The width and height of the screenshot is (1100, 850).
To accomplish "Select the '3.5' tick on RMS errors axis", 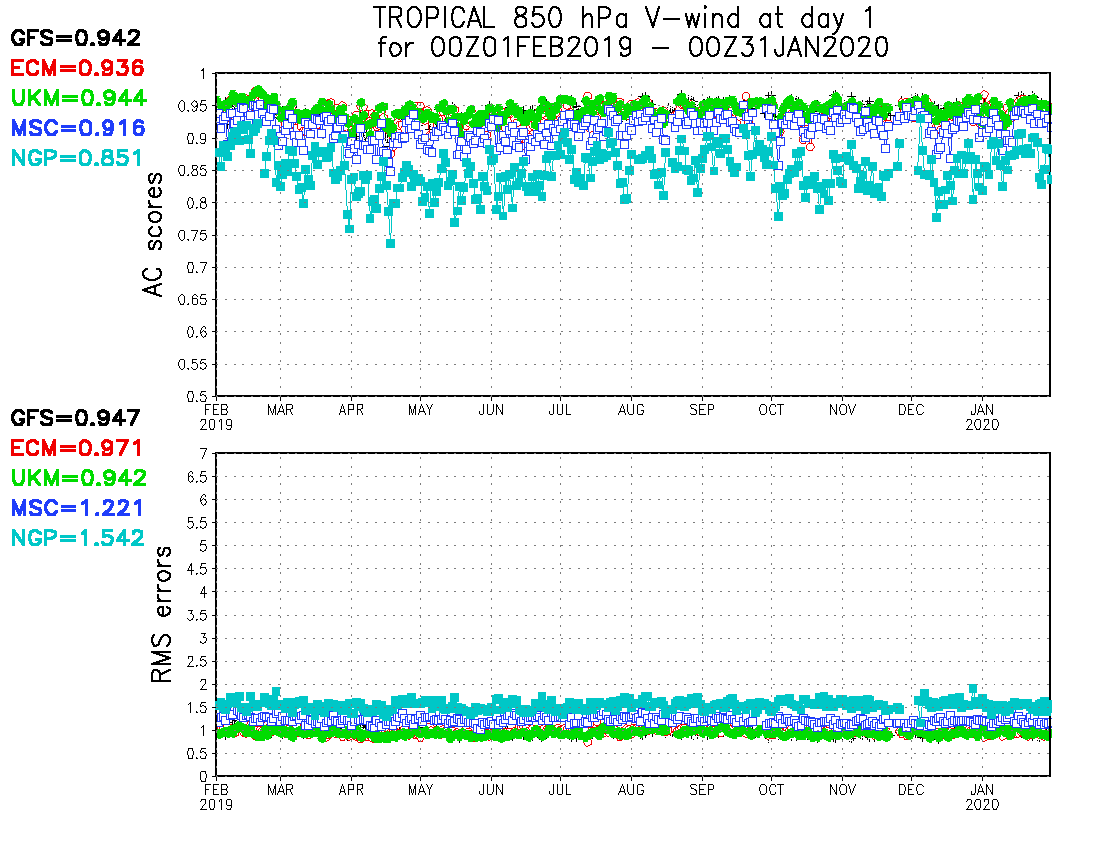I will pos(196,616).
